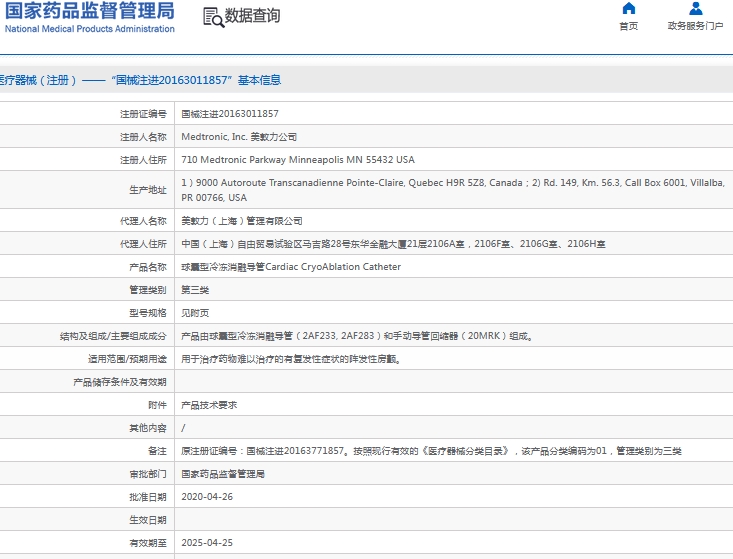
Task: Click the 首页 text label
Action: click(x=629, y=26)
